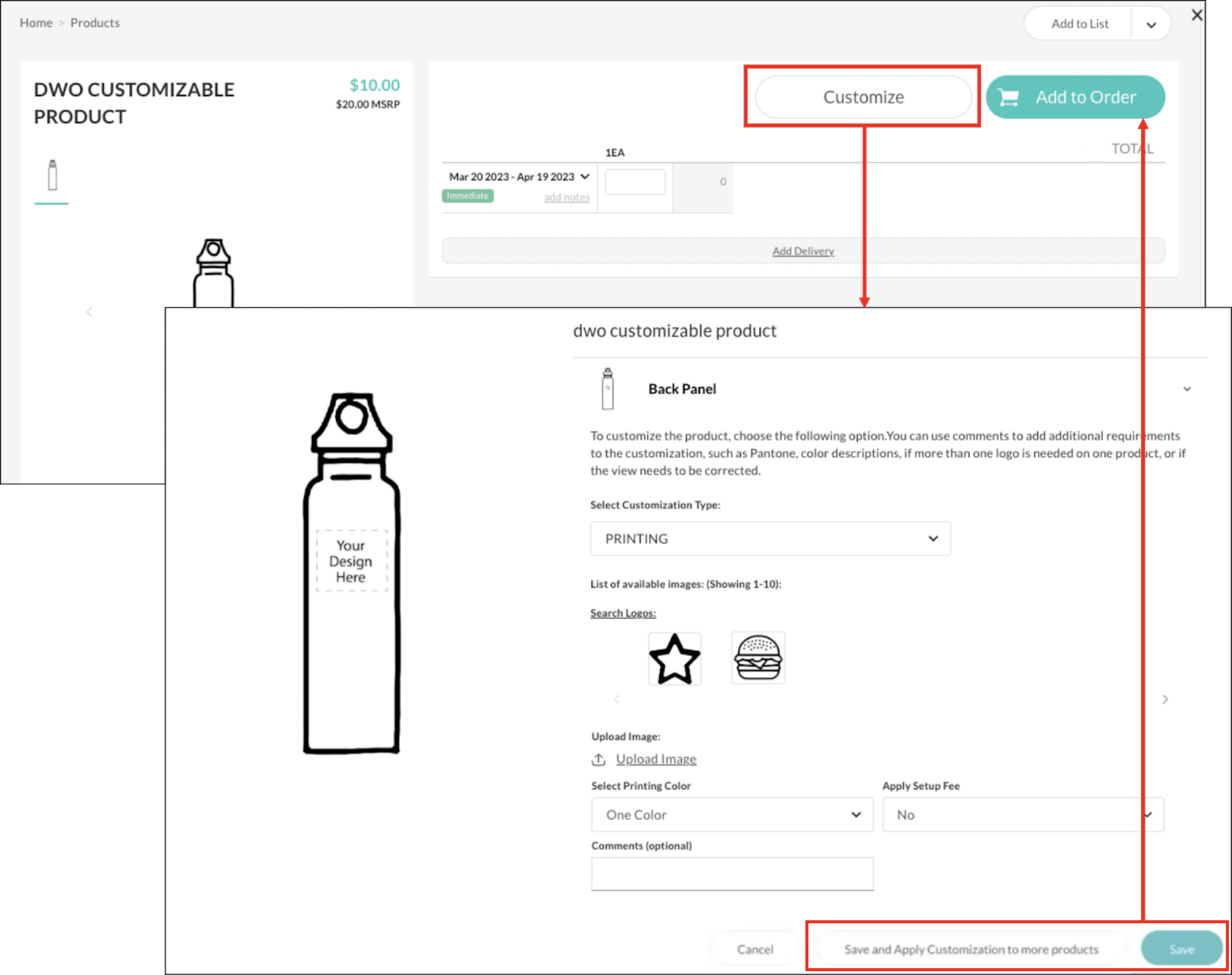Collapse the Back Panel section chevron

pos(1187,389)
